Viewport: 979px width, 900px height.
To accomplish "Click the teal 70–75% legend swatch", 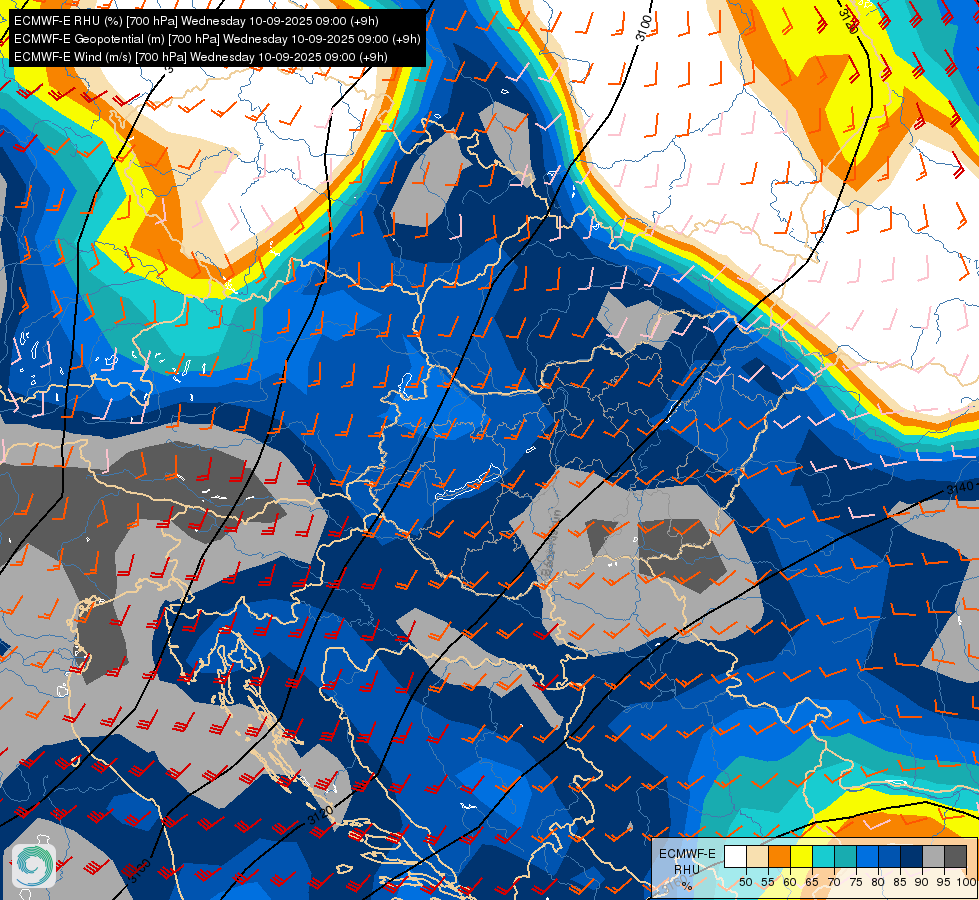I will pyautogui.click(x=845, y=856).
